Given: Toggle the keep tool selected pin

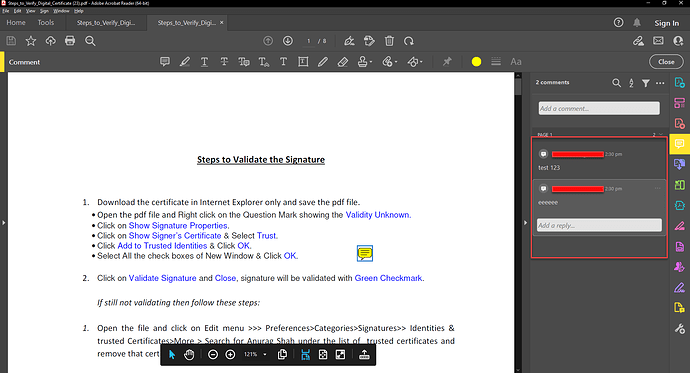Looking at the screenshot, I should coord(447,62).
